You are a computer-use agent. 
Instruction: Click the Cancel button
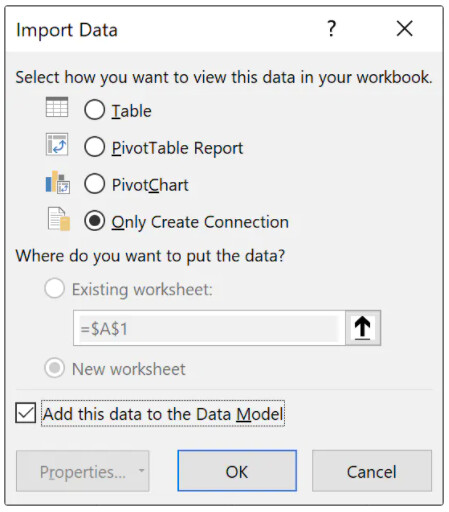tap(372, 471)
